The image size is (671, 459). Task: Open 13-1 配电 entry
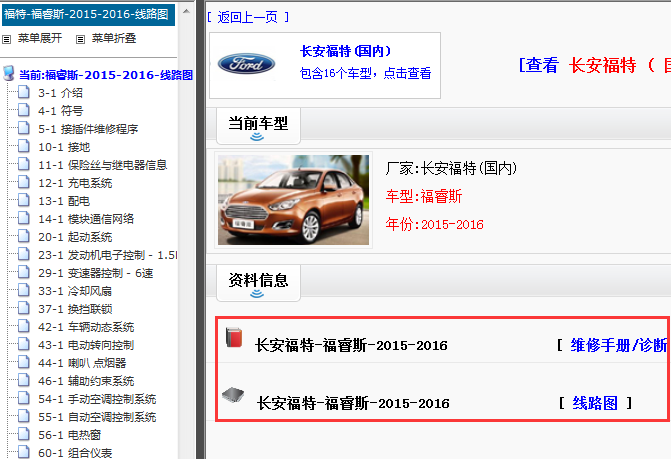tap(64, 201)
